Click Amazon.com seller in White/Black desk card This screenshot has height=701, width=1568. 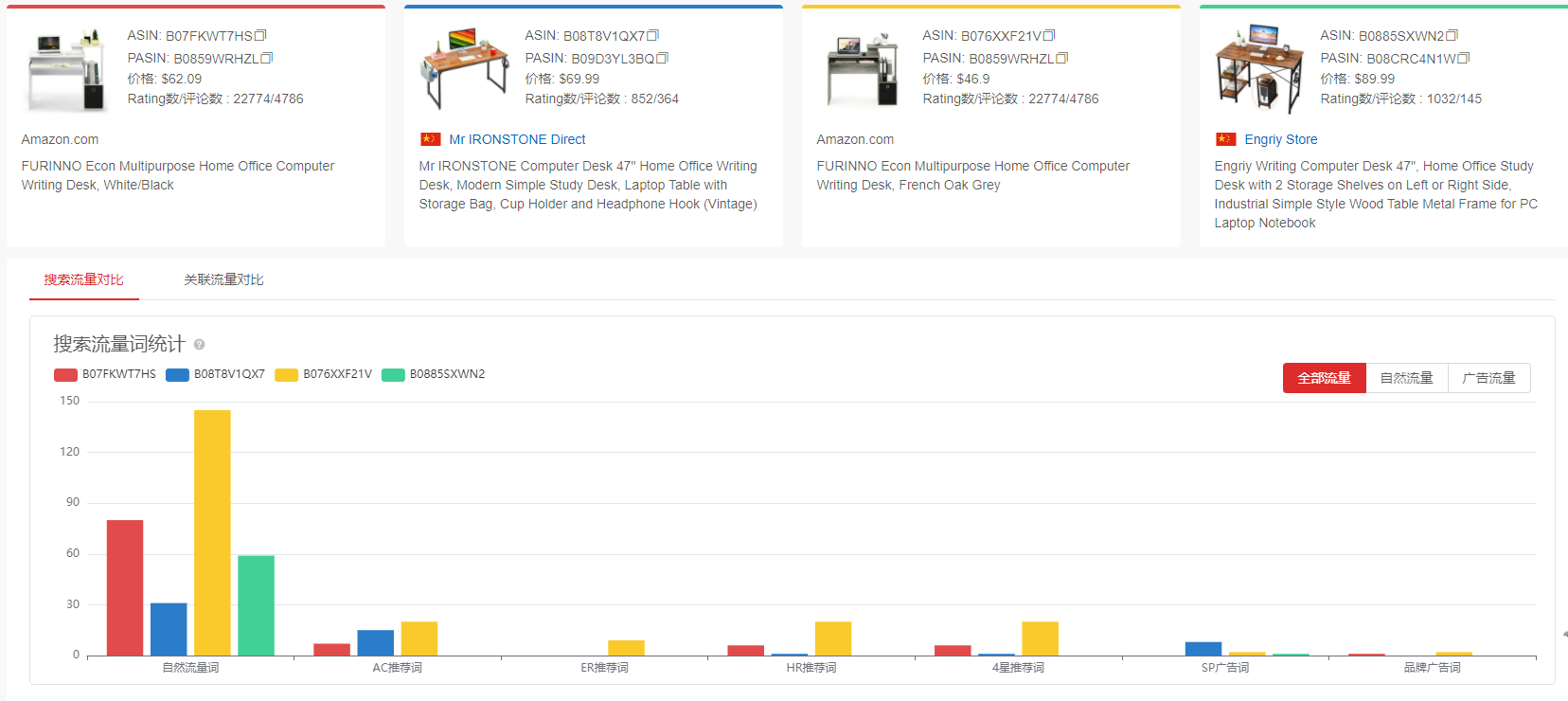pos(60,139)
